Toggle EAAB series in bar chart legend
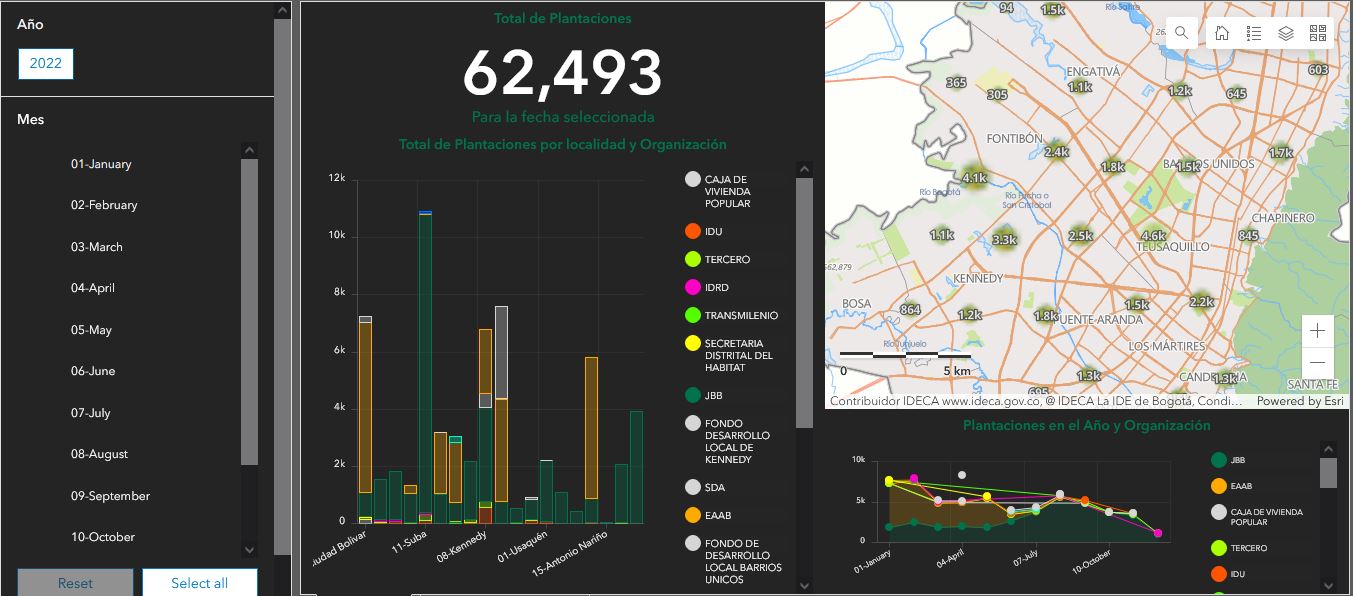Screen dimensions: 1353x596 [693, 515]
